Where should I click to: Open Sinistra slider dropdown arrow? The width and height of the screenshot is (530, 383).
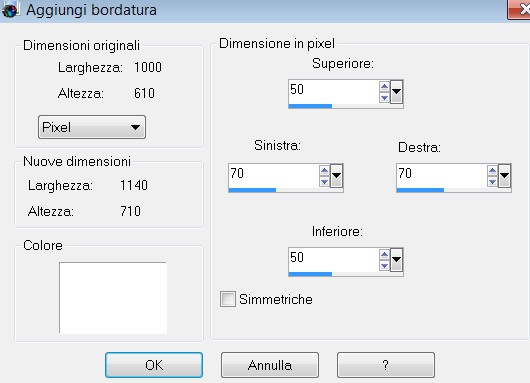pyautogui.click(x=336, y=176)
